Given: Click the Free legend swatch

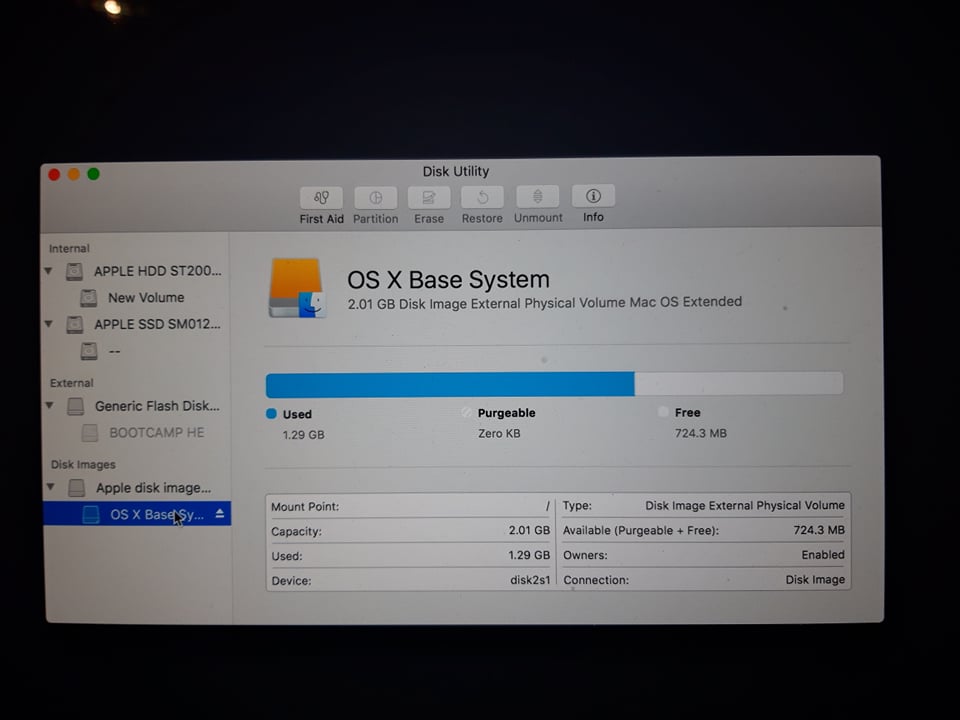Looking at the screenshot, I should click(x=662, y=411).
